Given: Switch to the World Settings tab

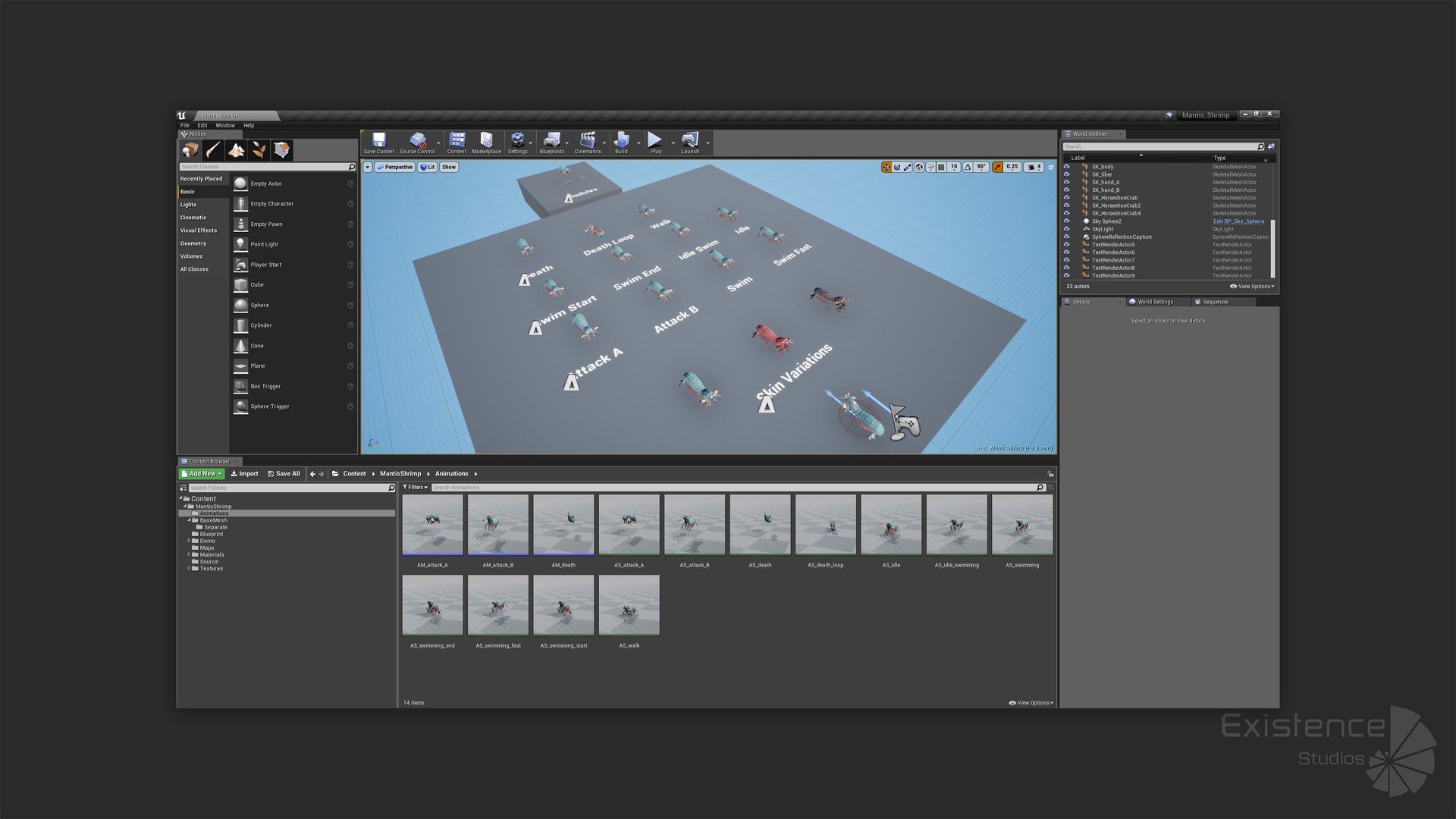Looking at the screenshot, I should coord(1154,302).
